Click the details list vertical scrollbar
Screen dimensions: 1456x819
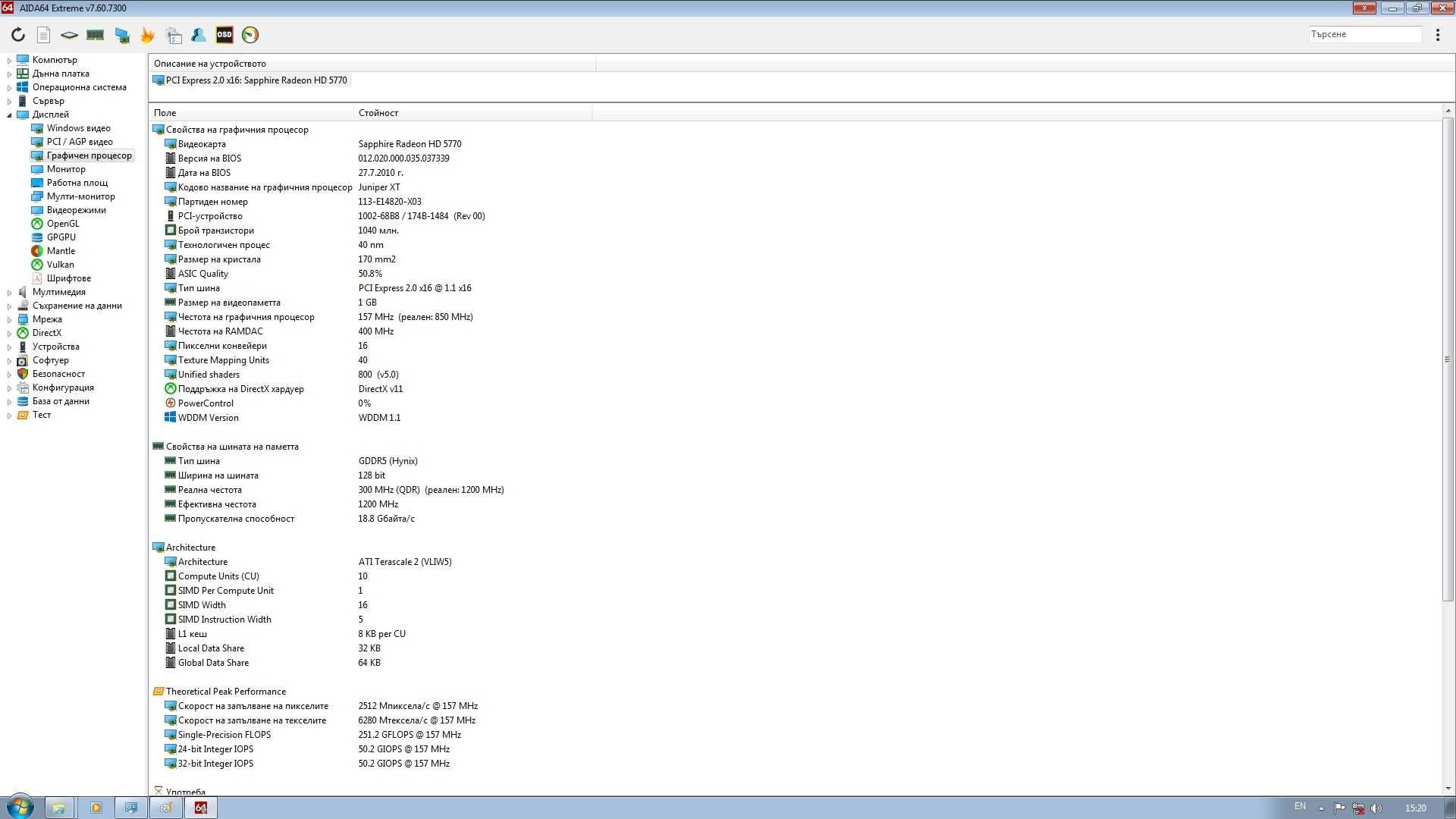[1448, 360]
